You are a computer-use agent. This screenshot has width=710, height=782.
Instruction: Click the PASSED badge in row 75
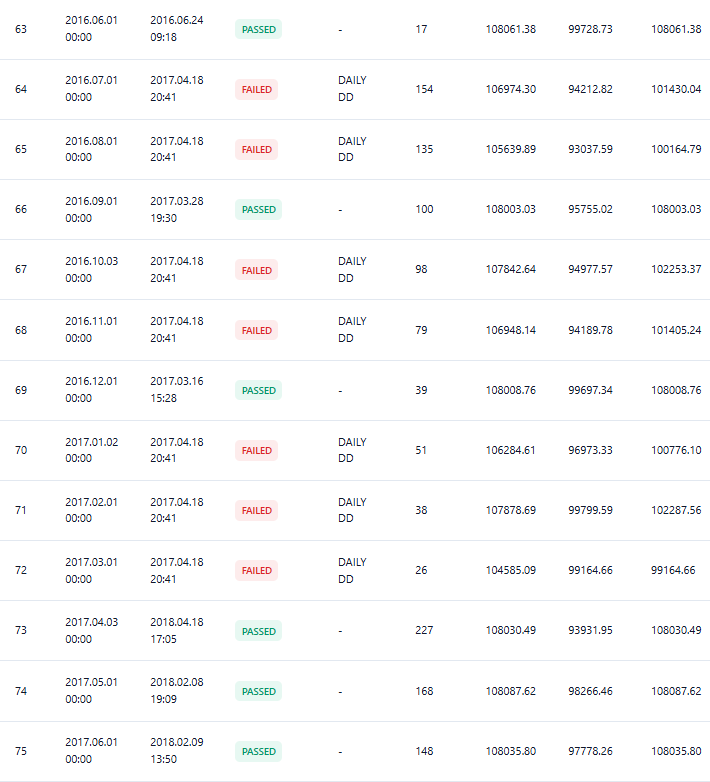258,752
